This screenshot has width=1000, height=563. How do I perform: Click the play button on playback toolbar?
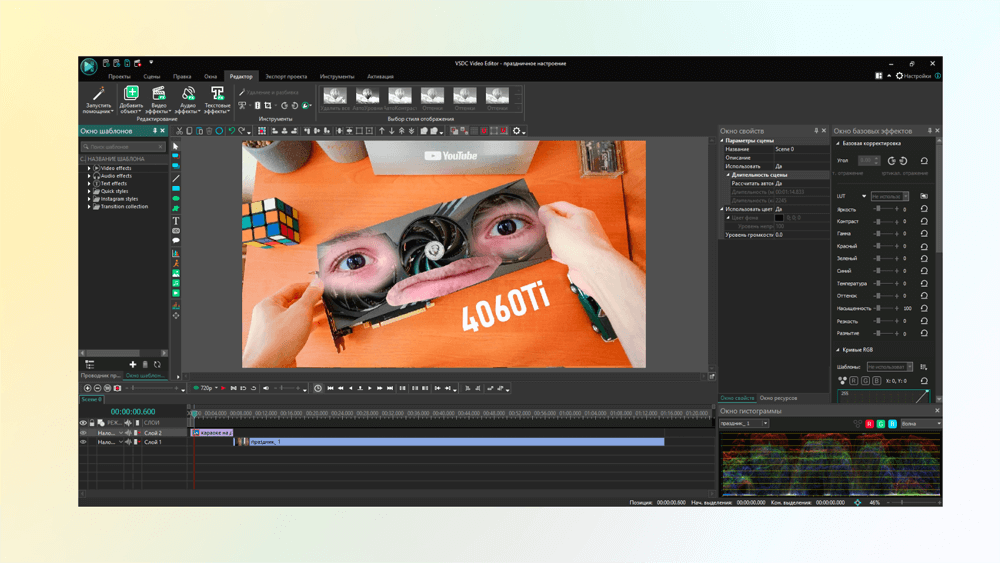(x=370, y=388)
